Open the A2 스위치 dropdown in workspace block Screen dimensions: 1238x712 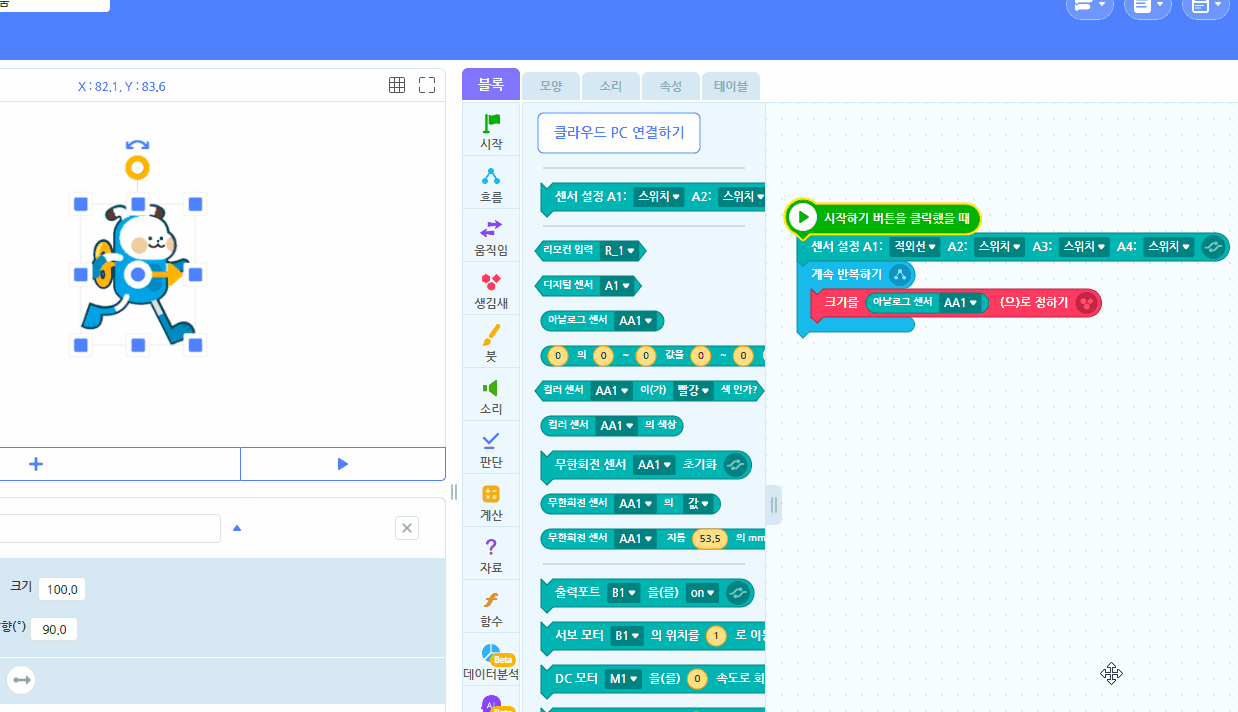(999, 246)
